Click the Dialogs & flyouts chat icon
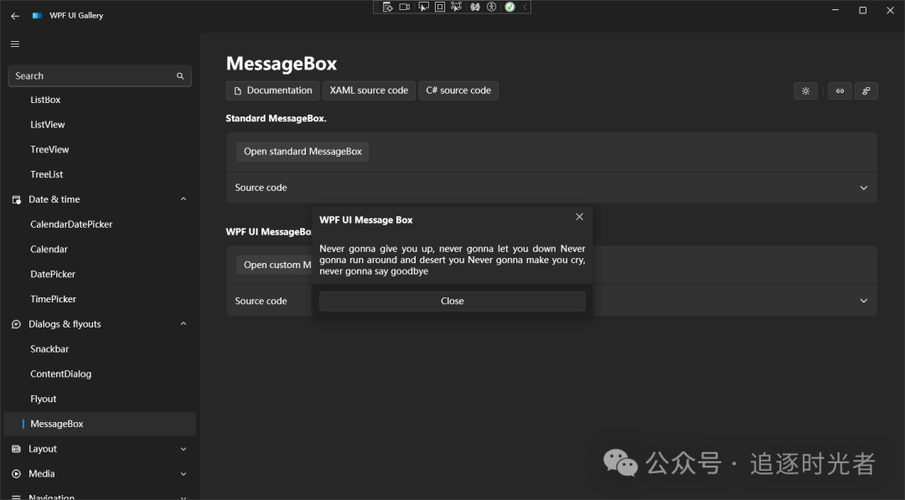905x500 pixels. [16, 324]
